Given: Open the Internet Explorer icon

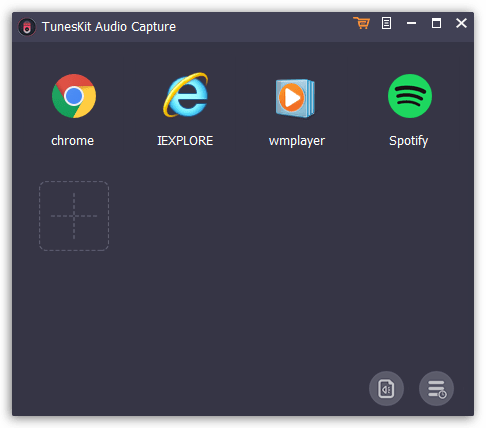Looking at the screenshot, I should point(186,95).
